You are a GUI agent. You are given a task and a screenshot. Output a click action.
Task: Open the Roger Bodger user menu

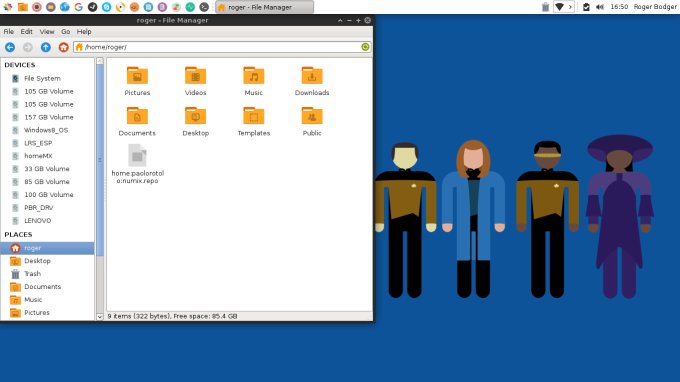[655, 7]
